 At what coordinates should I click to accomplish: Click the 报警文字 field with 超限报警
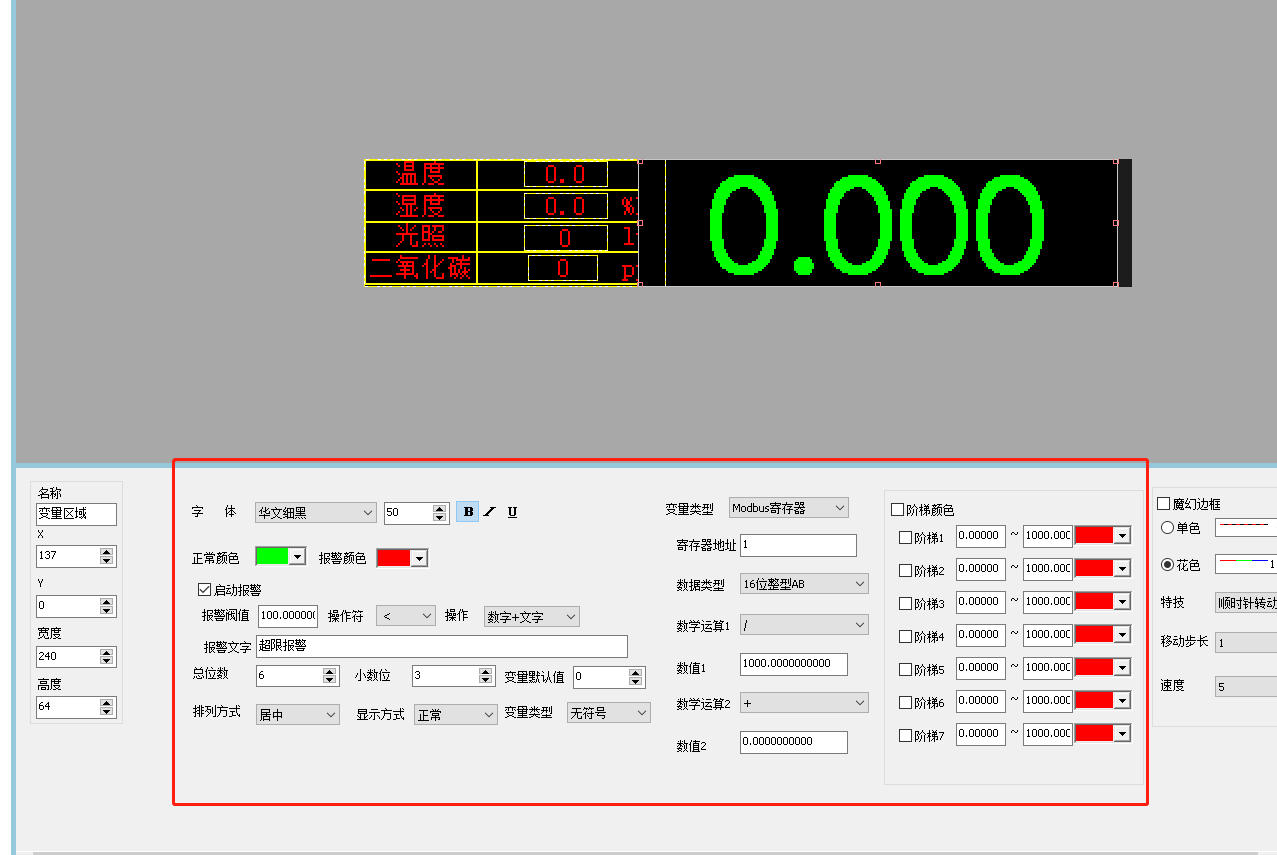click(x=441, y=646)
